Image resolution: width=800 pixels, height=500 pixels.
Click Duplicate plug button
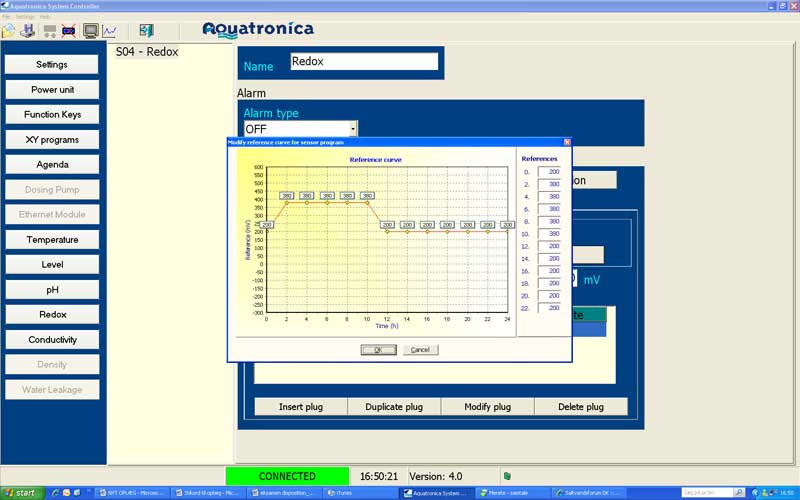tap(394, 407)
